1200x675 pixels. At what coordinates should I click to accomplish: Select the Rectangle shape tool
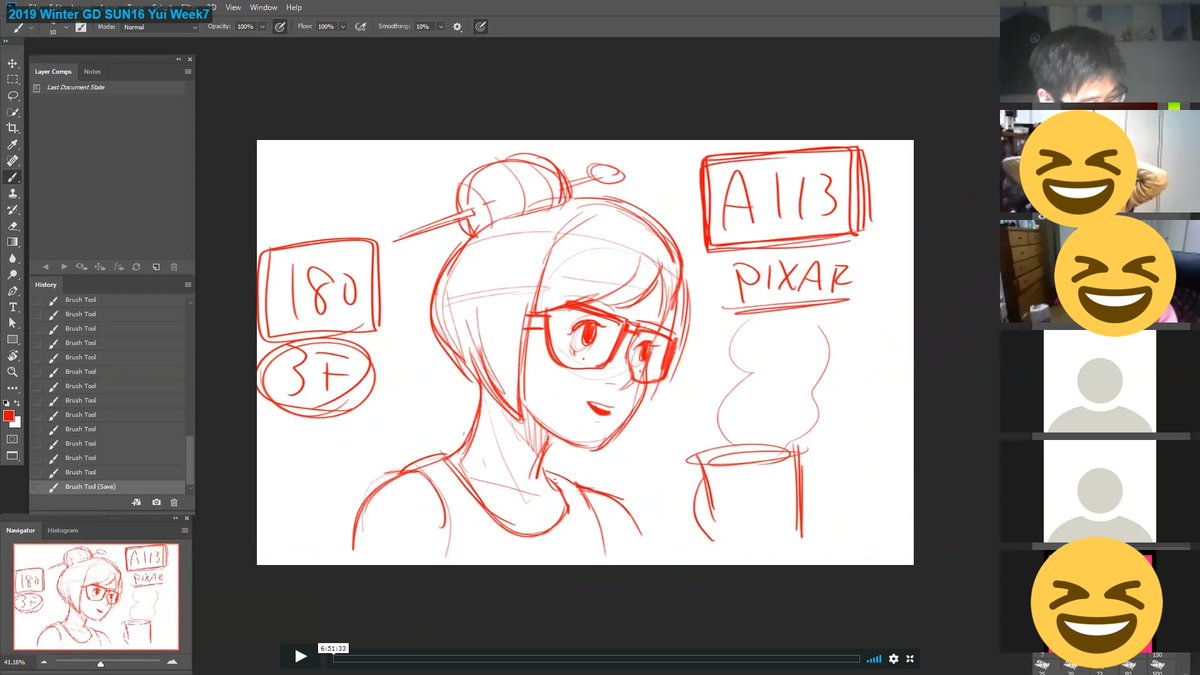13,339
